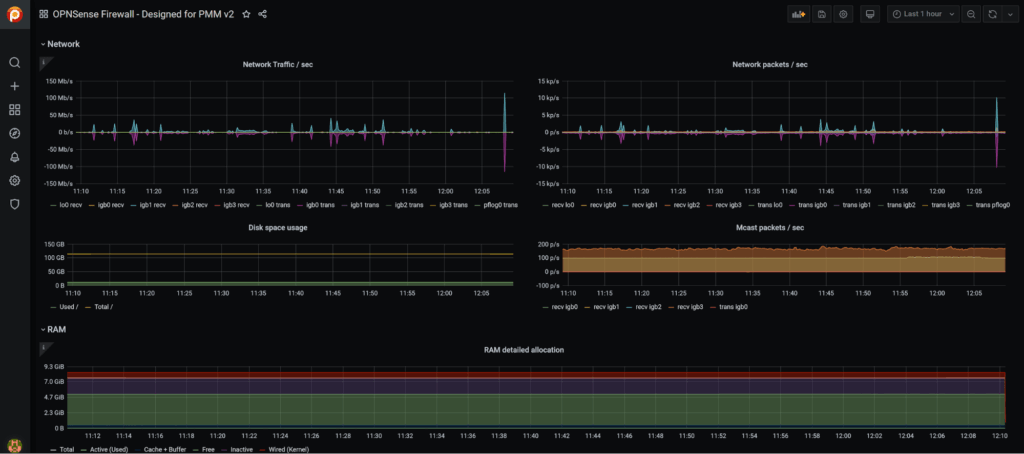Click the PMM home logo
The width and height of the screenshot is (1024, 454).
point(14,15)
